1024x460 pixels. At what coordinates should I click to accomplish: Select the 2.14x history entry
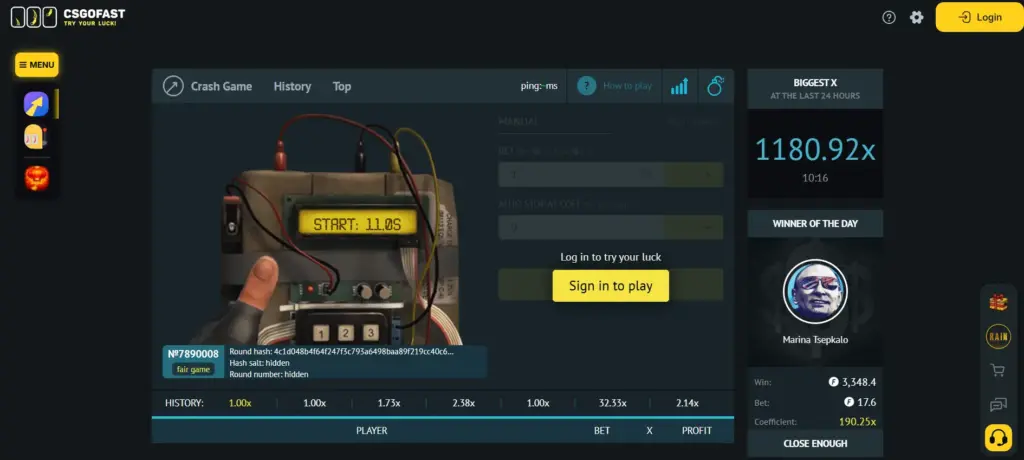tap(687, 403)
